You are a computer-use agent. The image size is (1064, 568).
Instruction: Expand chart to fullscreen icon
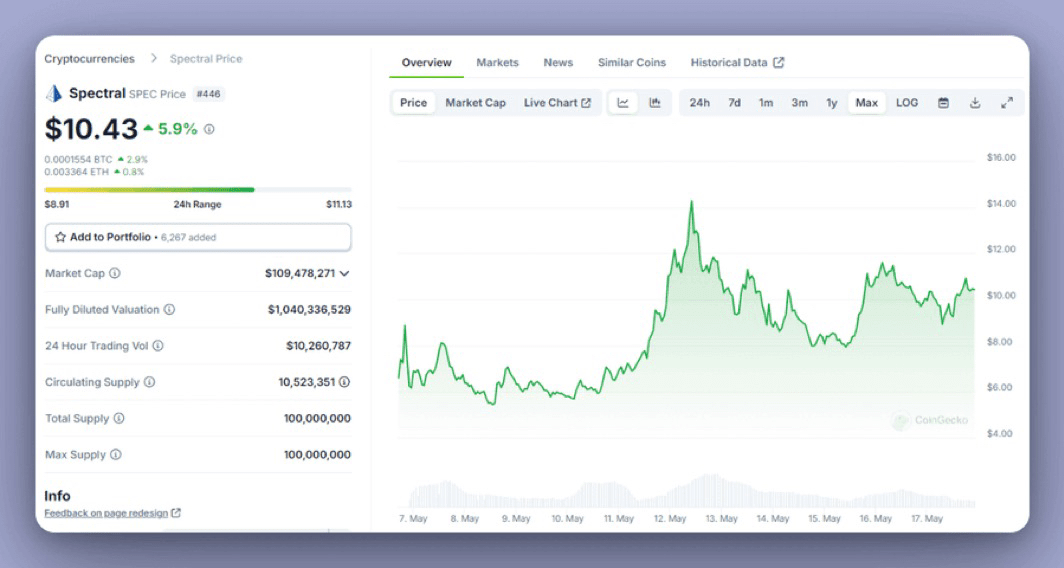point(1007,103)
